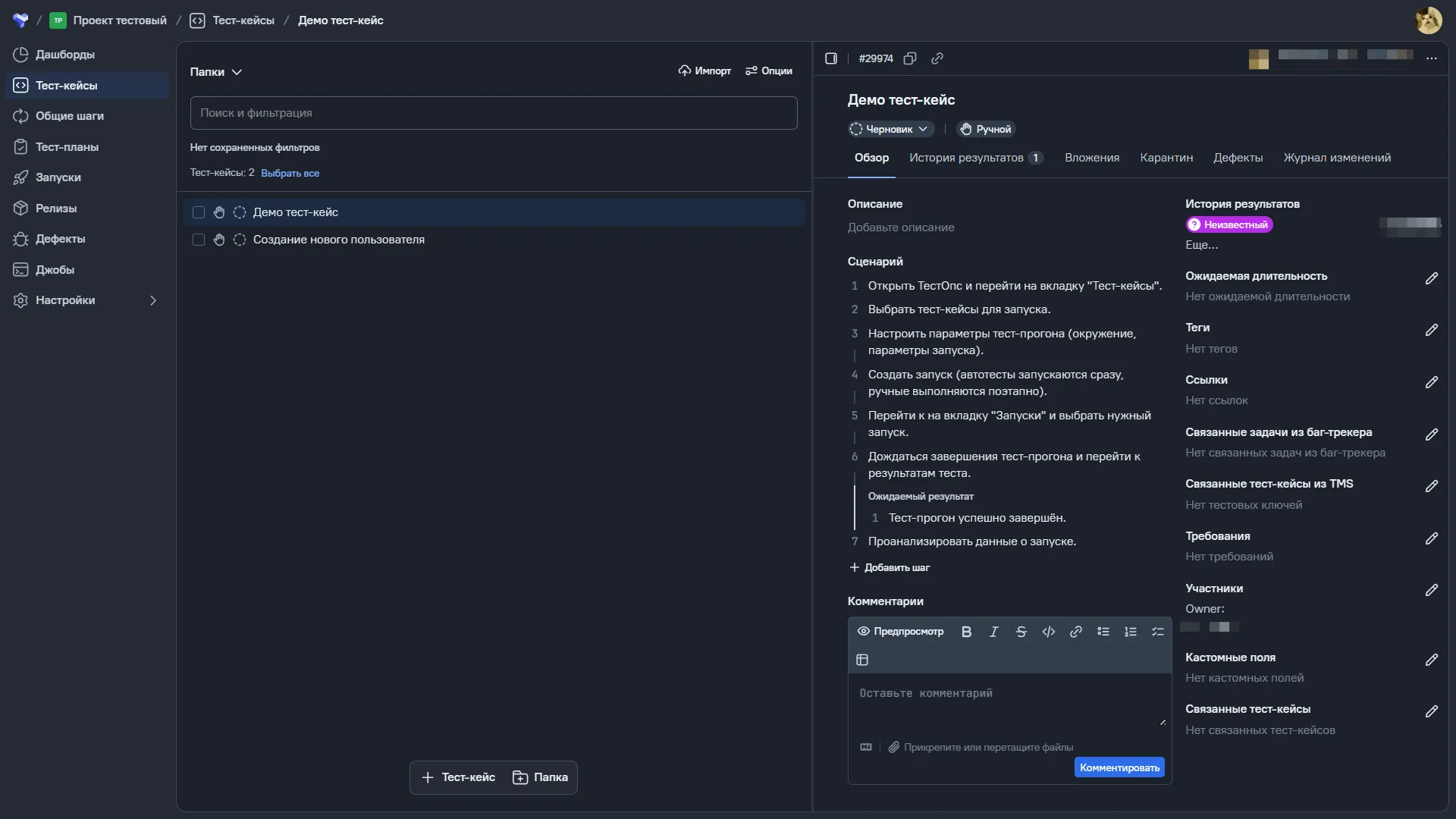Insert link in comment editor toolbar
Image resolution: width=1456 pixels, height=819 pixels.
click(1076, 632)
